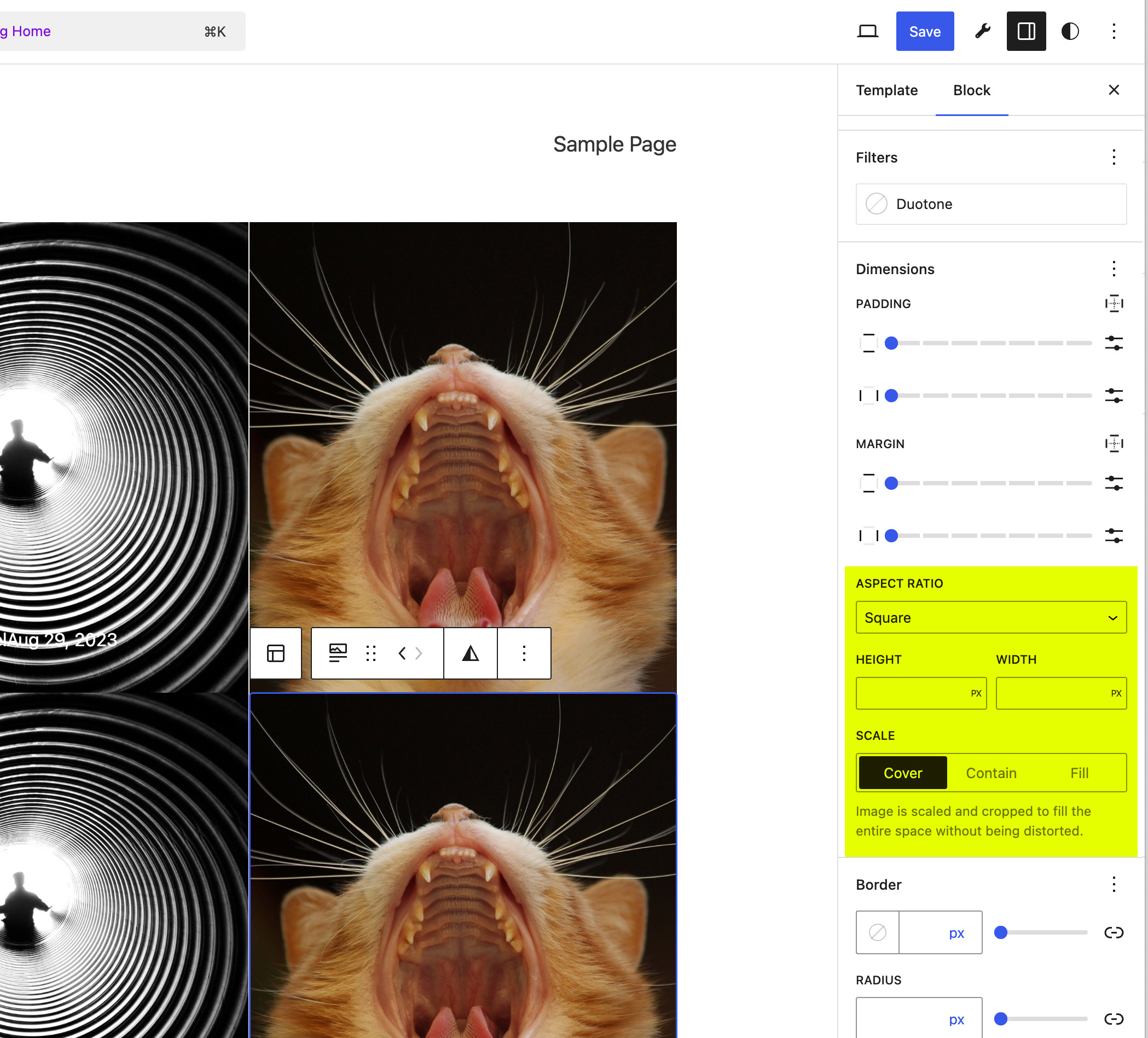Screen dimensions: 1148x1038
Task: Open the block options kebab in the image toolbar
Action: tap(523, 654)
